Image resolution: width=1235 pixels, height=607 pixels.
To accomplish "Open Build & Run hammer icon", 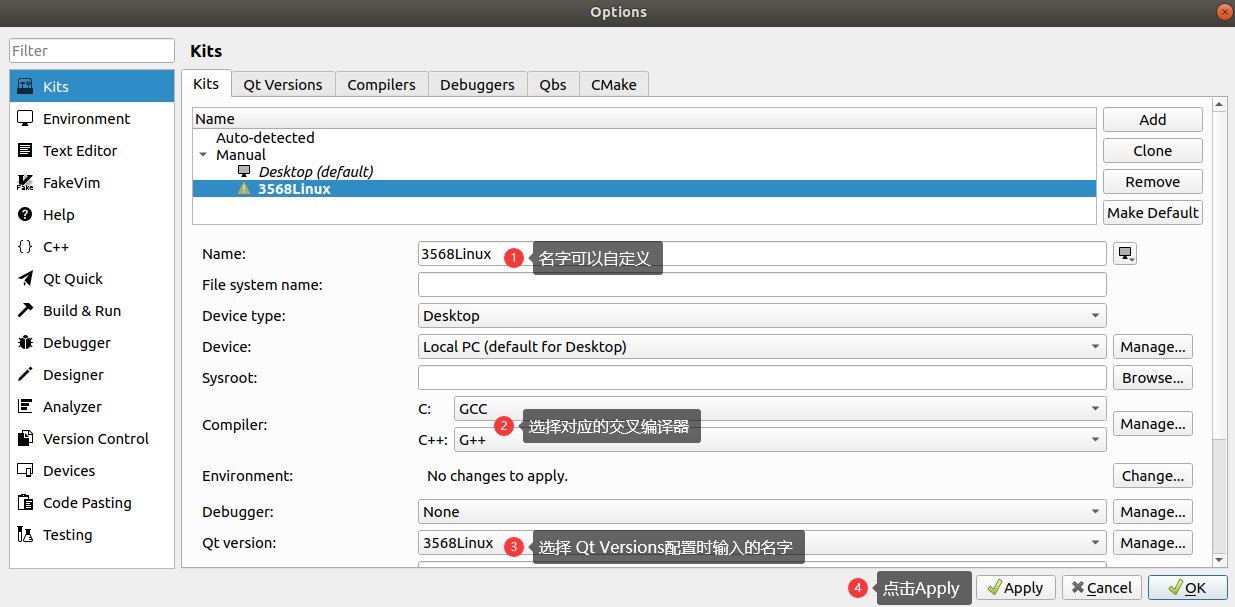I will coord(26,311).
